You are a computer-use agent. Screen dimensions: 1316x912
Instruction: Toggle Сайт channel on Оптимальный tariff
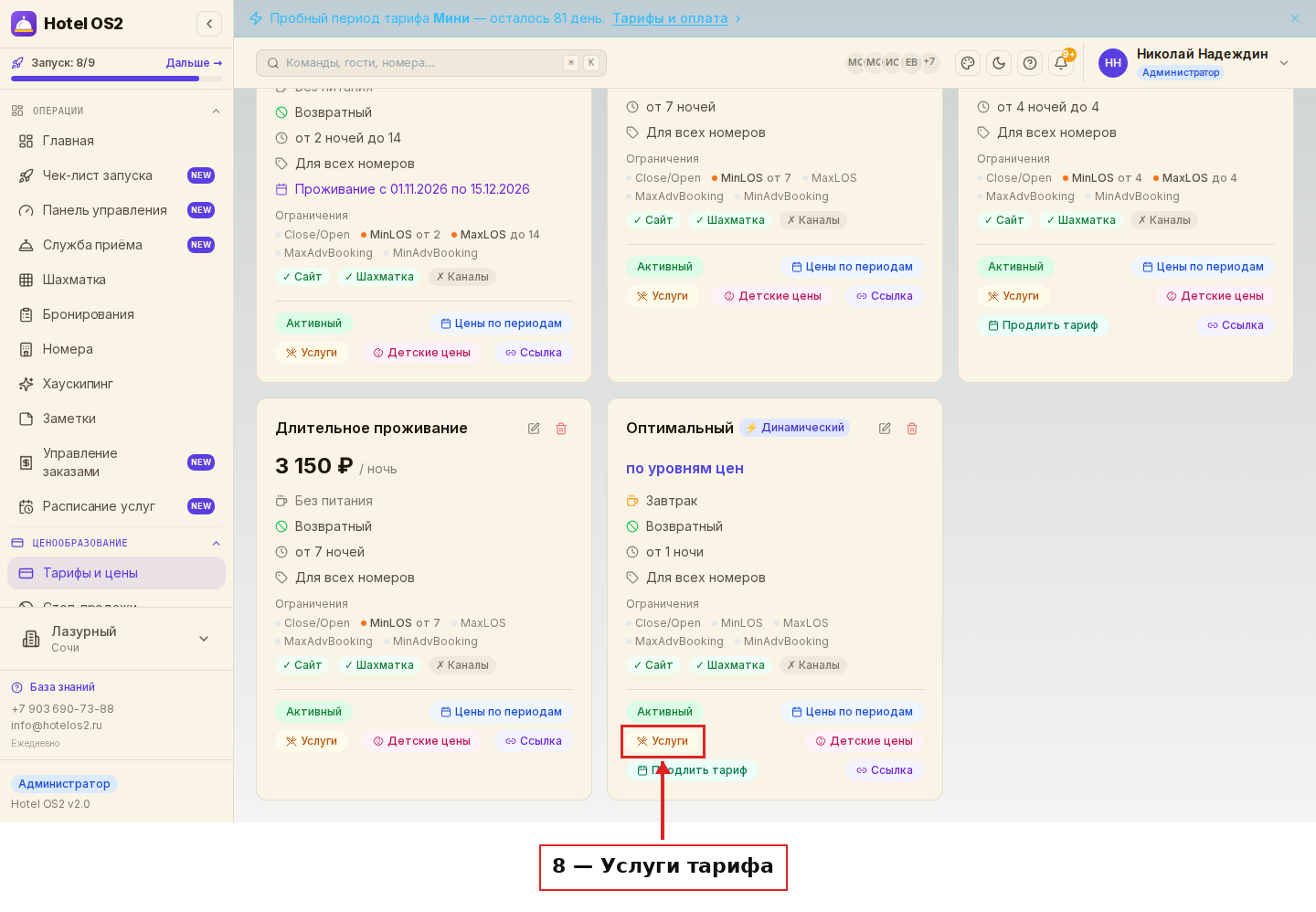653,665
